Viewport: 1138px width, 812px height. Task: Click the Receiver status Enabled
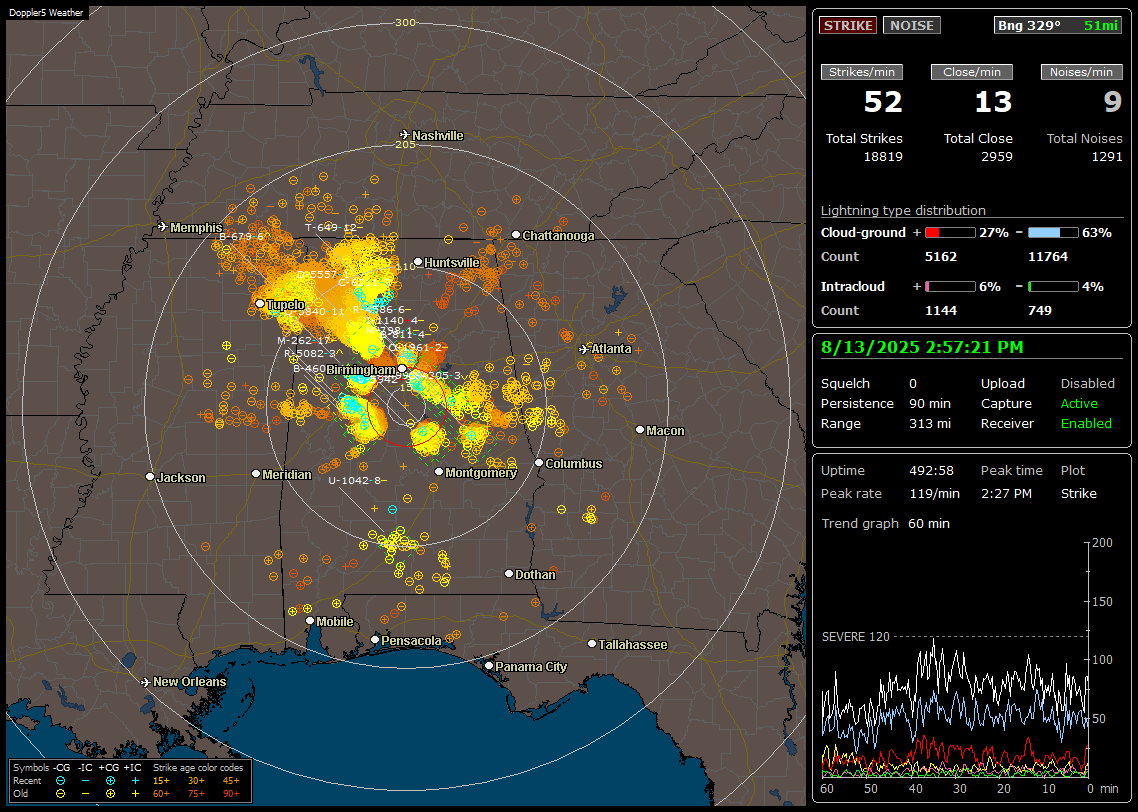click(x=1086, y=424)
